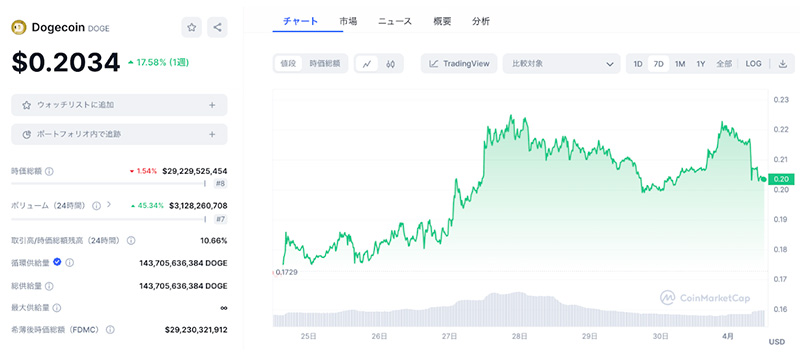The image size is (800, 363).
Task: Click the TradingView button
Action: pos(459,64)
